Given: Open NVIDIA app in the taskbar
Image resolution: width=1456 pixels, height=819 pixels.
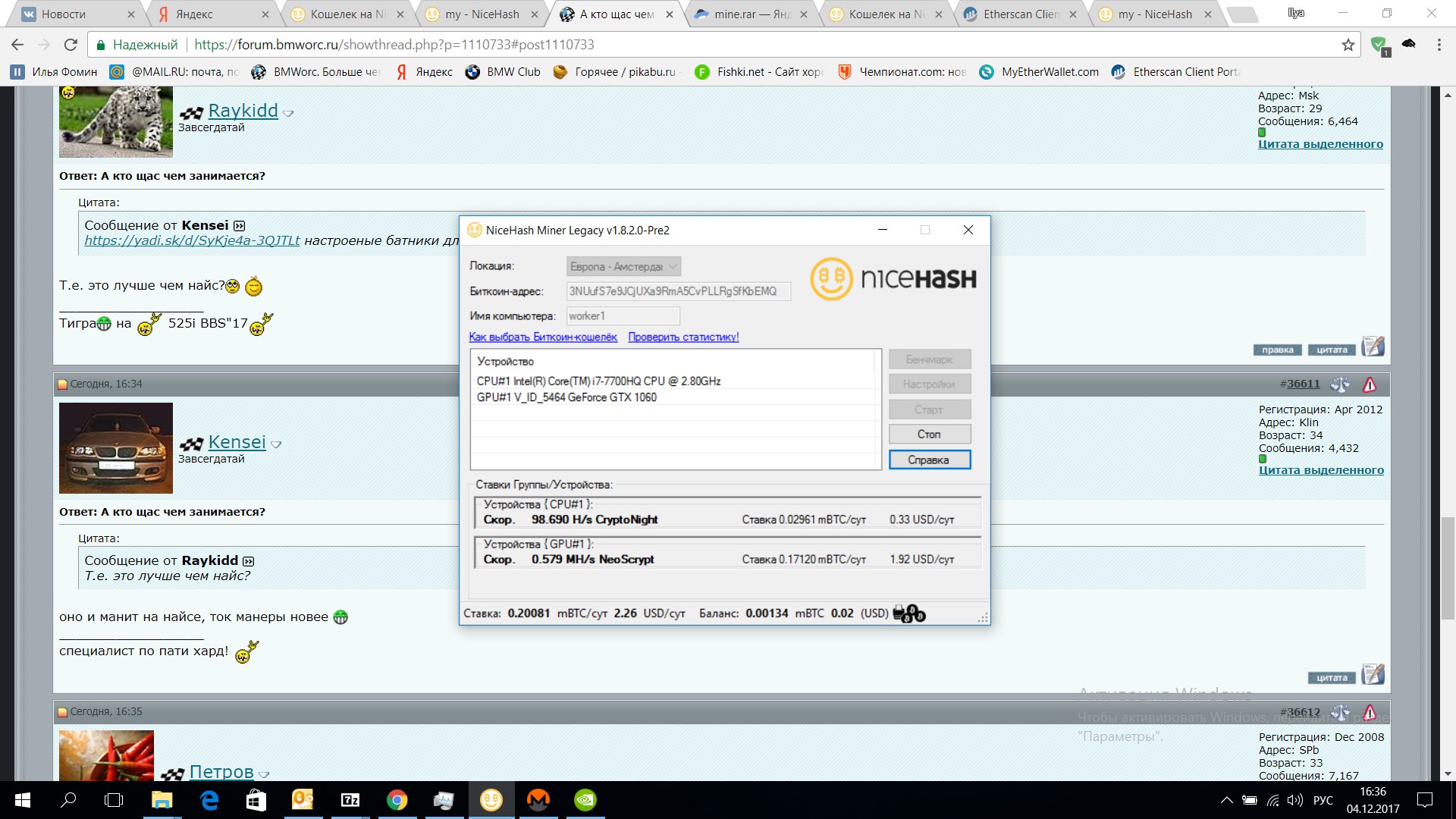Looking at the screenshot, I should tap(585, 800).
